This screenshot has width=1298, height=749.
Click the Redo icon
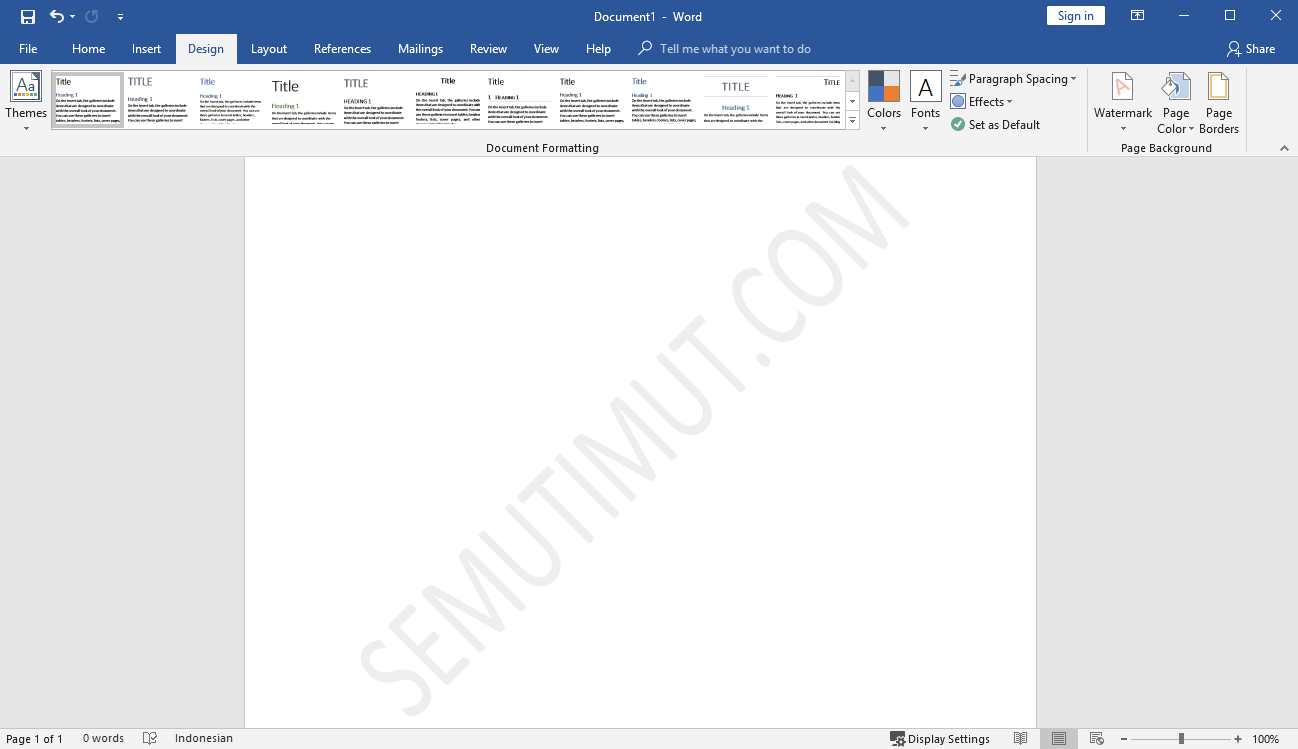[x=92, y=16]
